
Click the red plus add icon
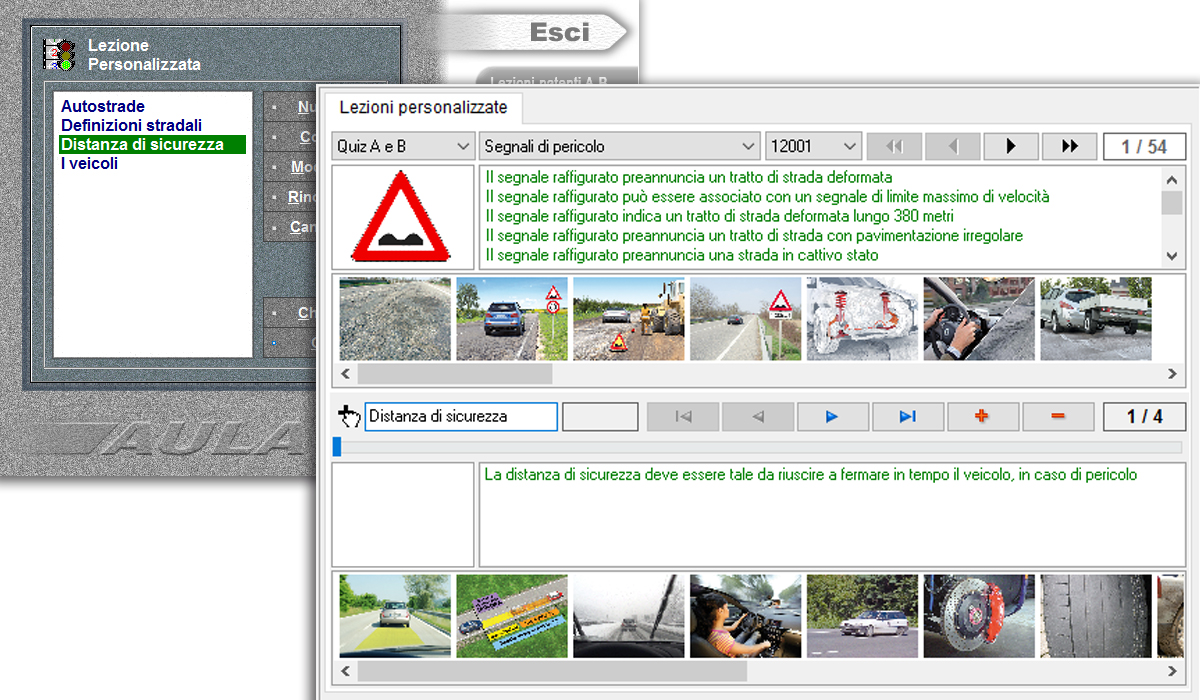982,417
